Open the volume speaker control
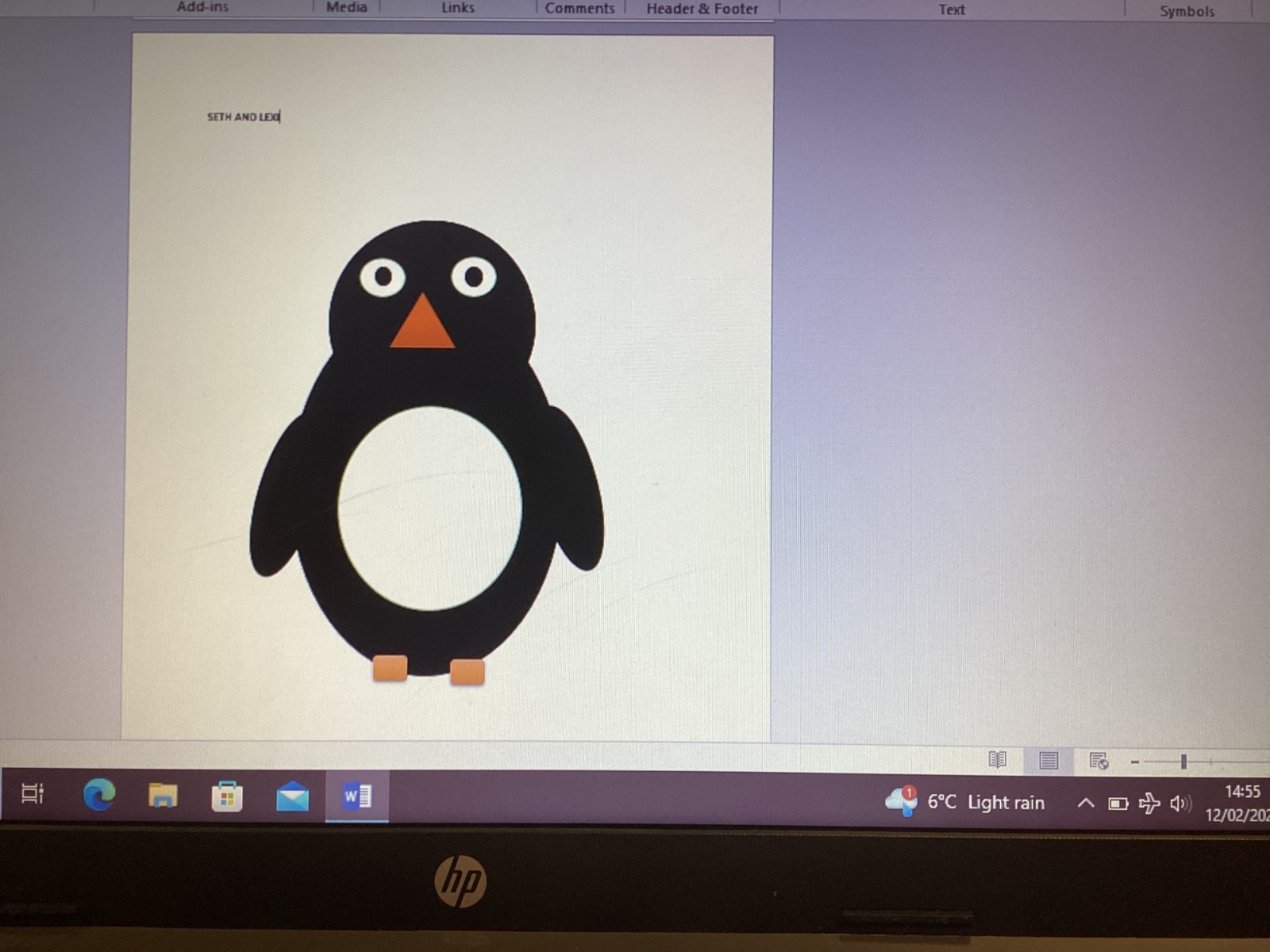The image size is (1270, 952). [x=1180, y=804]
